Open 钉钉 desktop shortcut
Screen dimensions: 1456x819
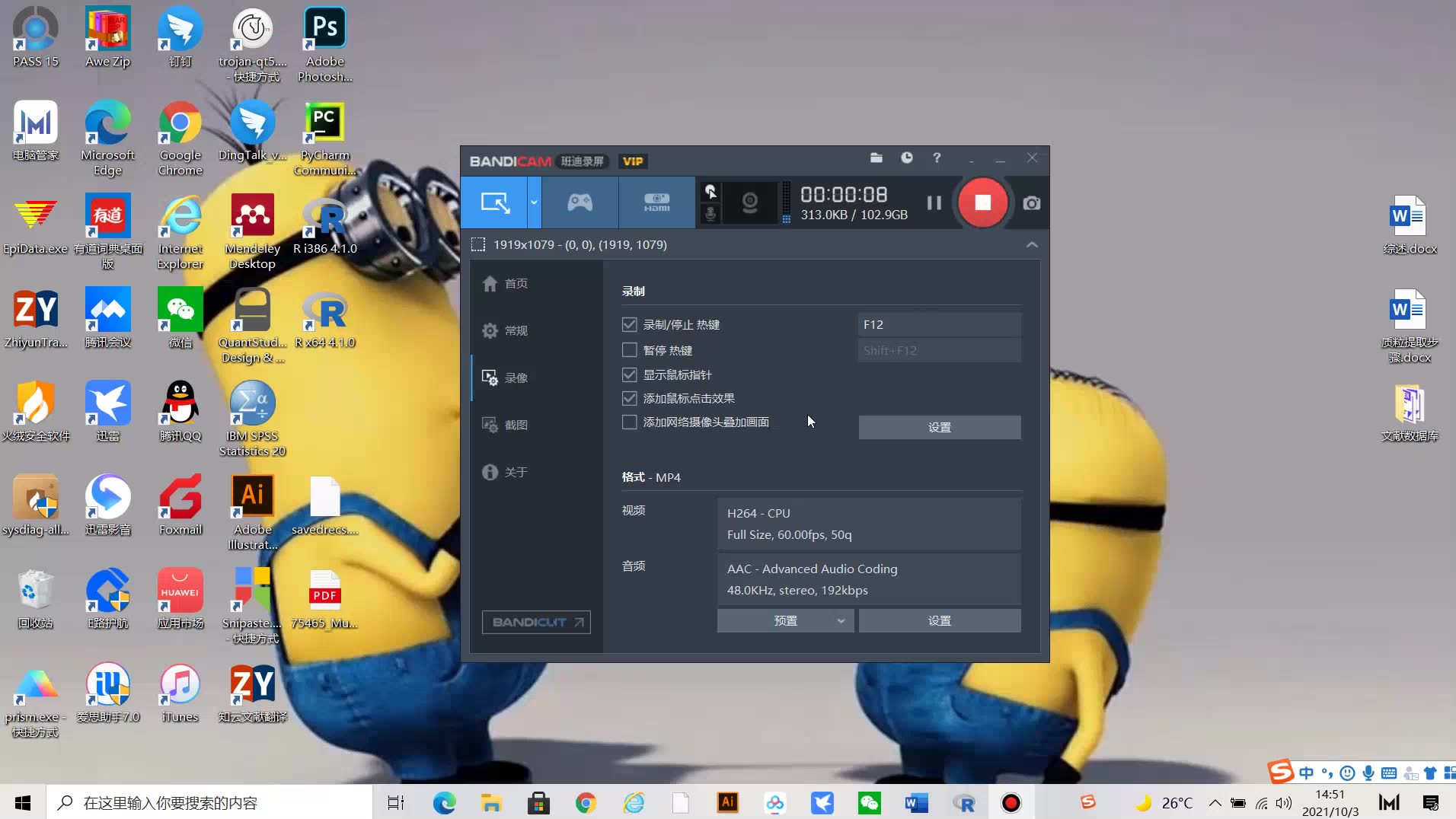coord(180,37)
